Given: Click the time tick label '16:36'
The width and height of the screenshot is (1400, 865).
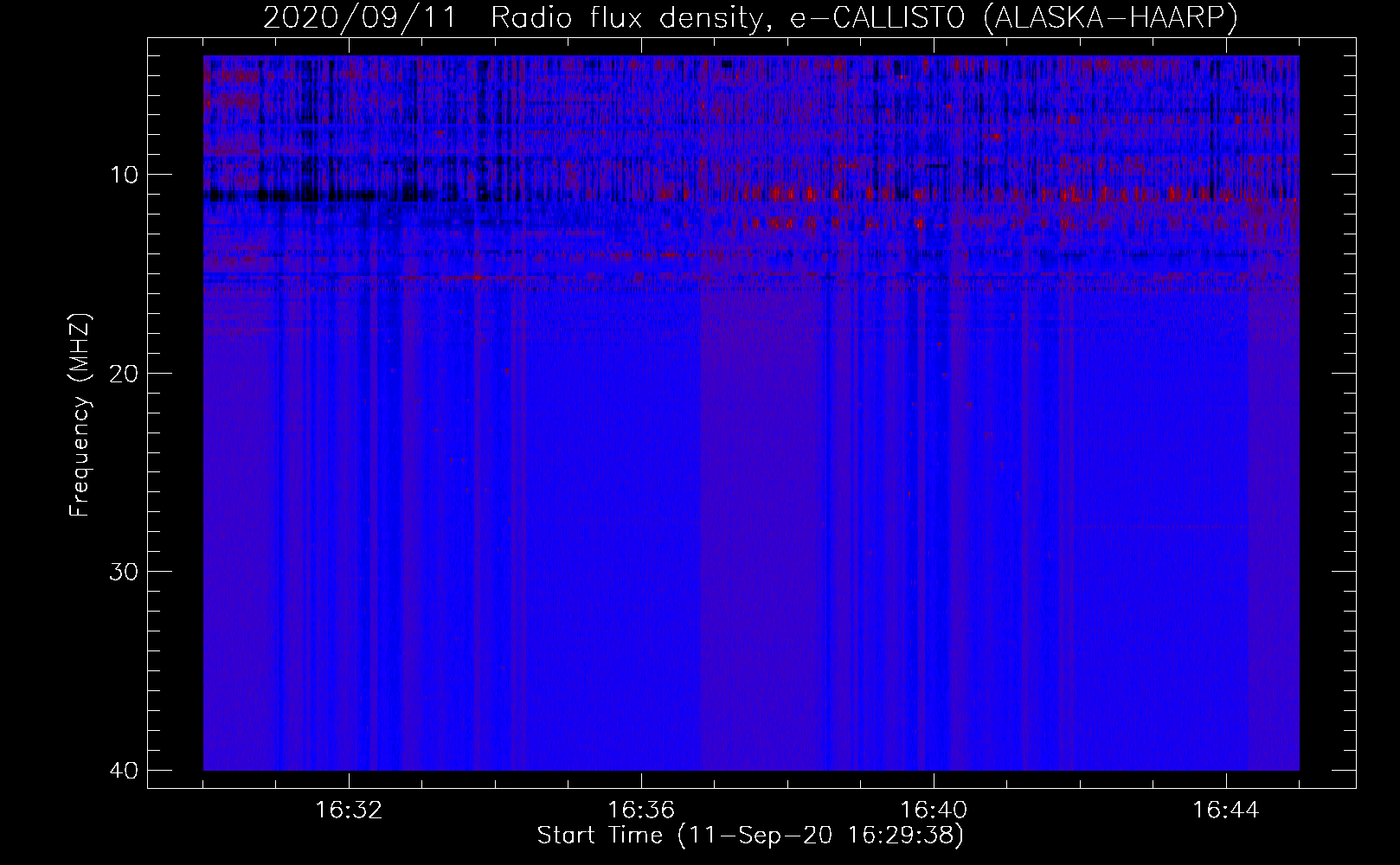Looking at the screenshot, I should pyautogui.click(x=641, y=811).
